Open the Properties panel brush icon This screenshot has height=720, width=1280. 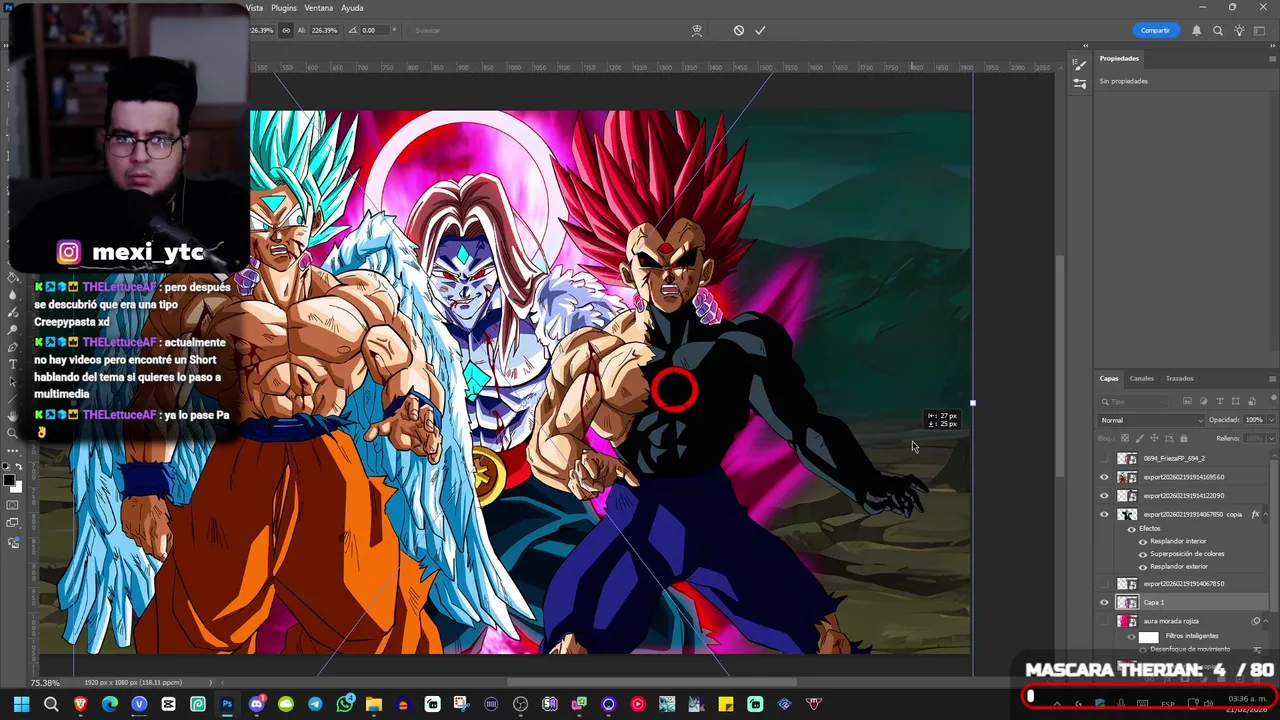[x=1079, y=65]
